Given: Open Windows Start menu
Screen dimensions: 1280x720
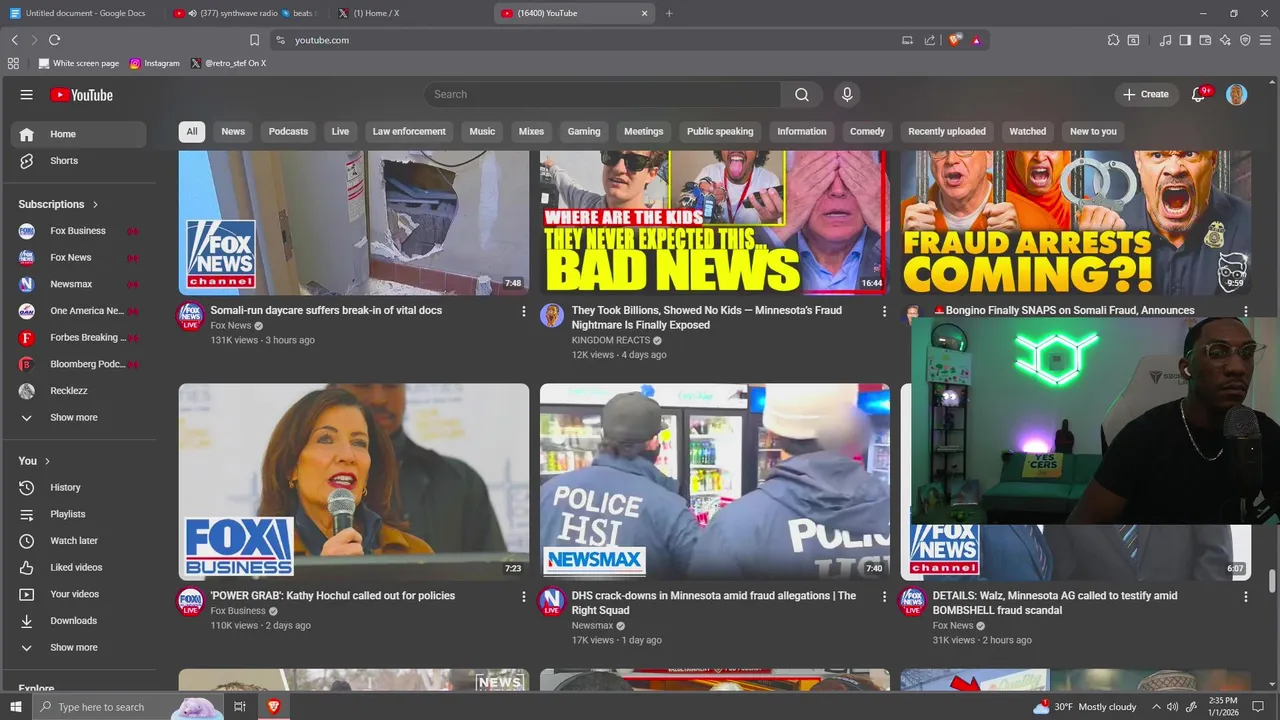Looking at the screenshot, I should point(16,706).
